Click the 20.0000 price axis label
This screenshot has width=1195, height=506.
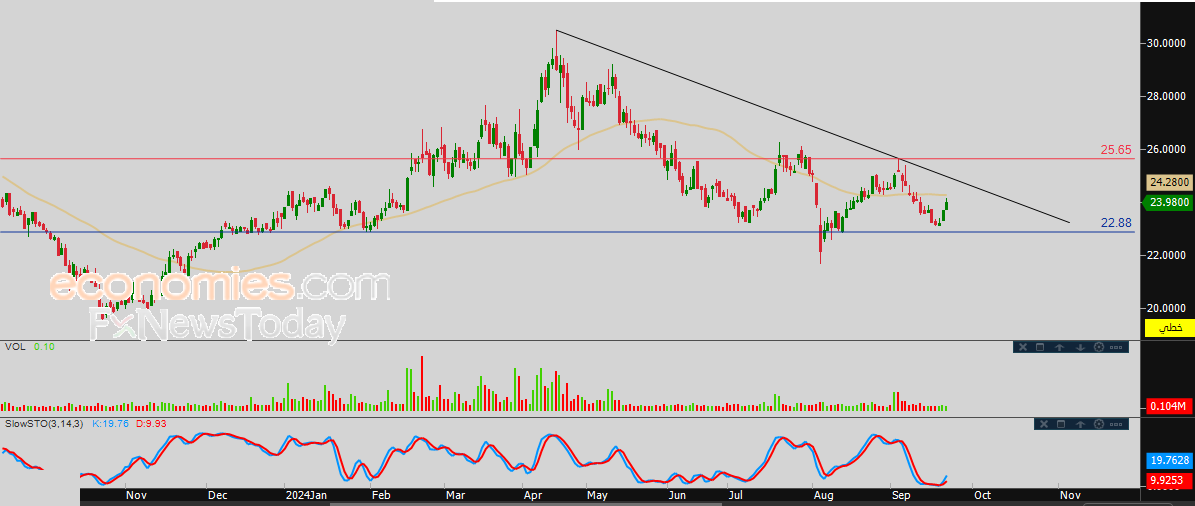click(1169, 308)
